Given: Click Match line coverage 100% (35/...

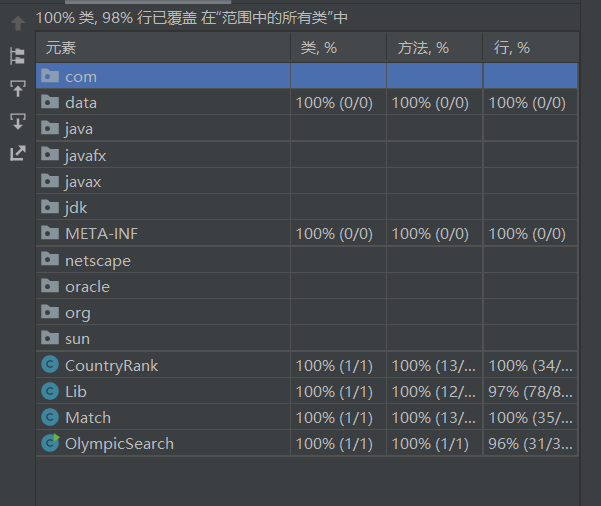Looking at the screenshot, I should [x=530, y=418].
